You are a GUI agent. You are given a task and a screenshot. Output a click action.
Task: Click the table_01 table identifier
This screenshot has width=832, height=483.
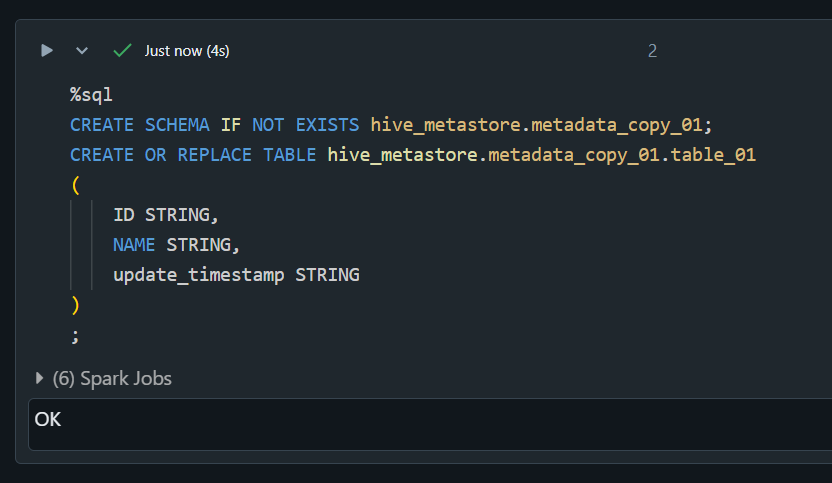point(711,155)
